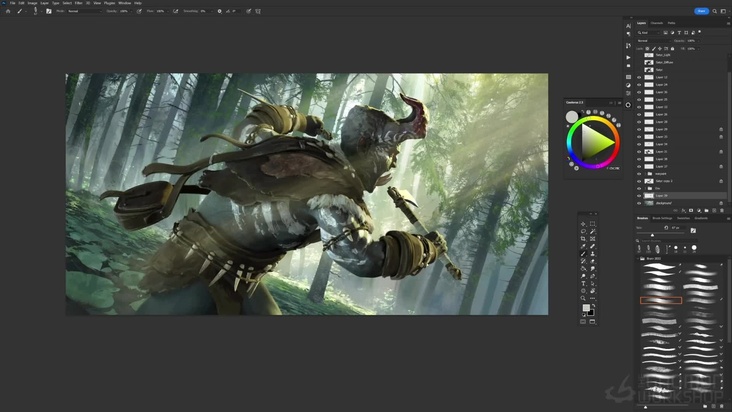Open the Filter menu
The height and width of the screenshot is (412, 732).
pos(78,3)
